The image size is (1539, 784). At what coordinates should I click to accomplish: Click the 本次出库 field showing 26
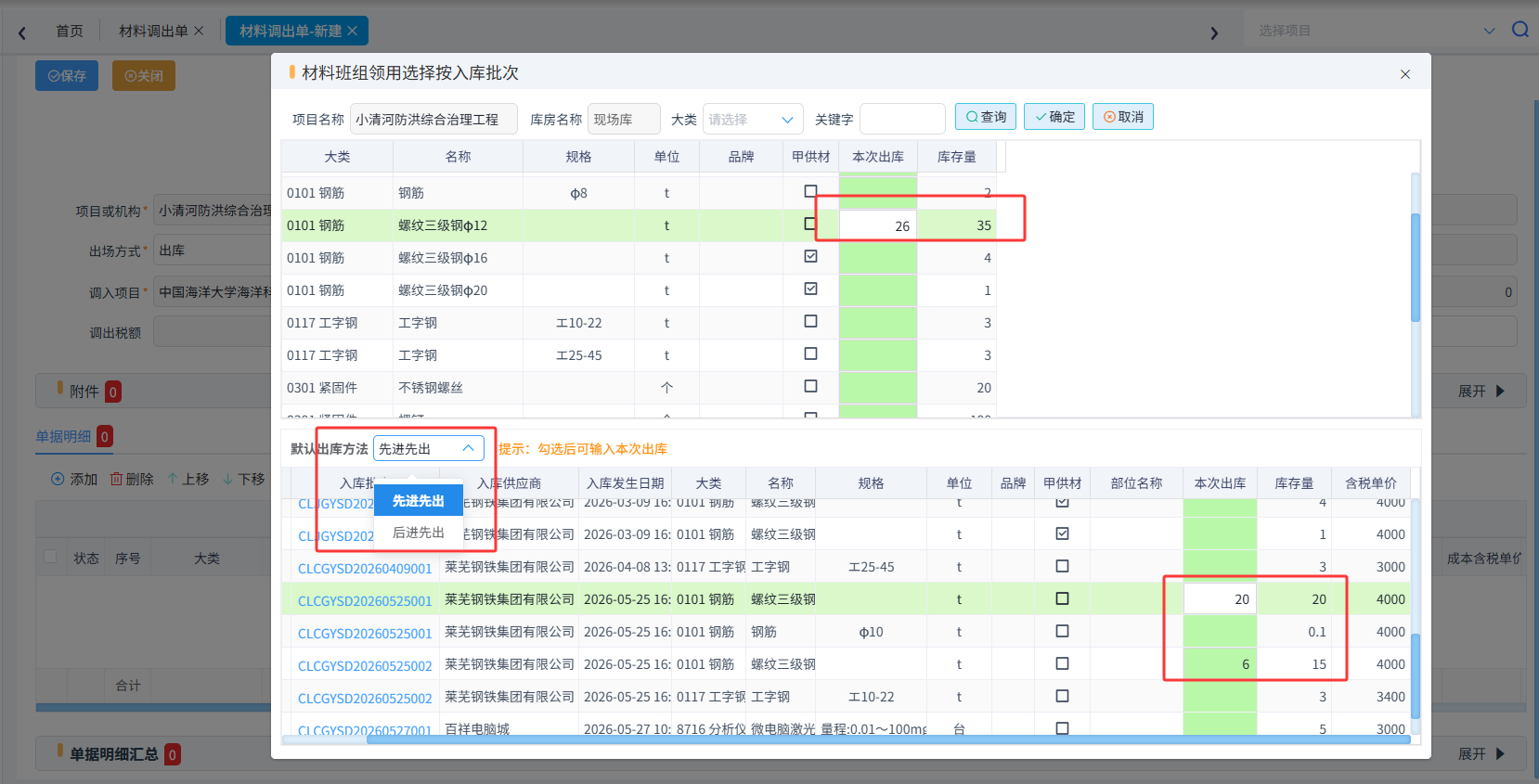click(x=878, y=225)
